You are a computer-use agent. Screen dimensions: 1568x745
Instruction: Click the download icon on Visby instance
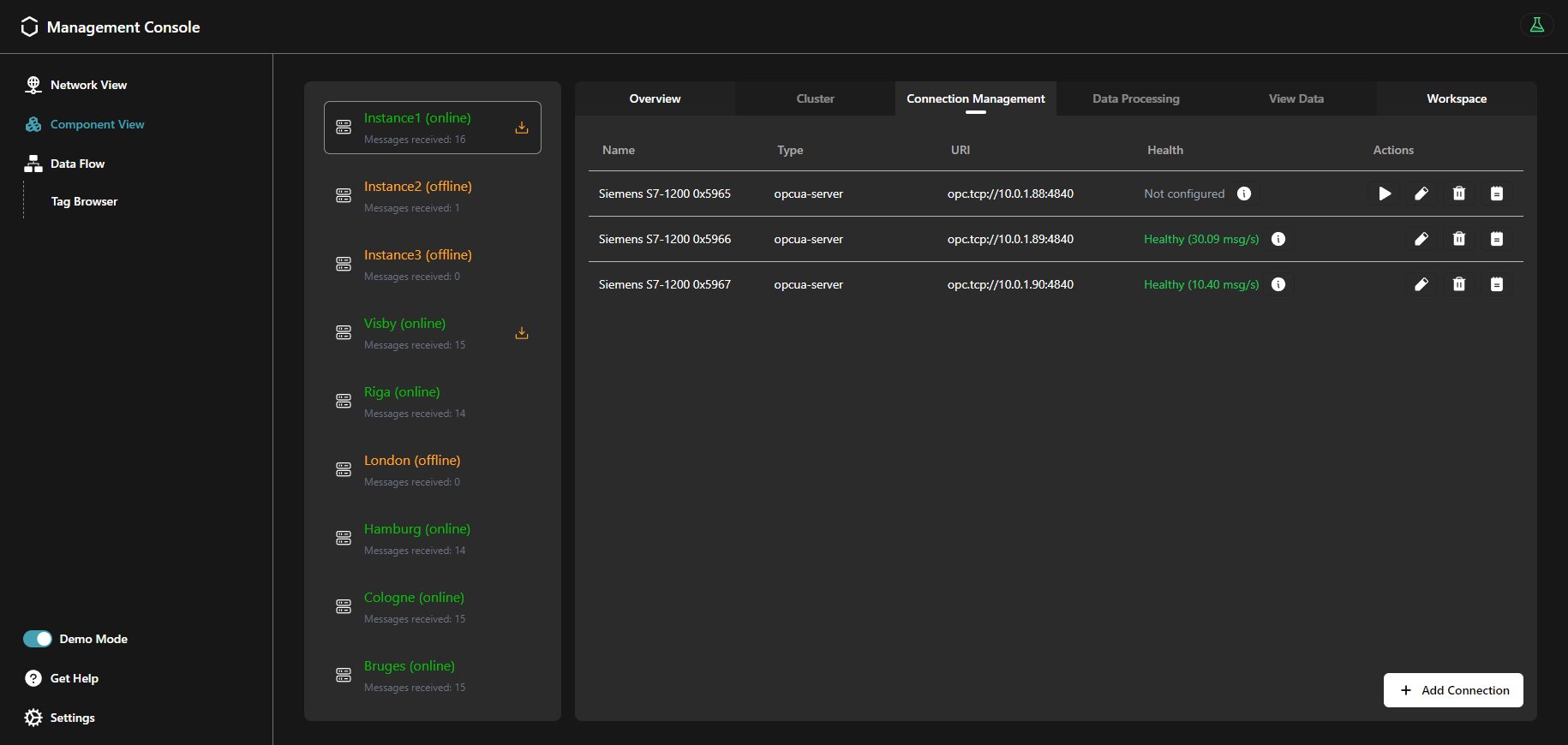pyautogui.click(x=522, y=333)
